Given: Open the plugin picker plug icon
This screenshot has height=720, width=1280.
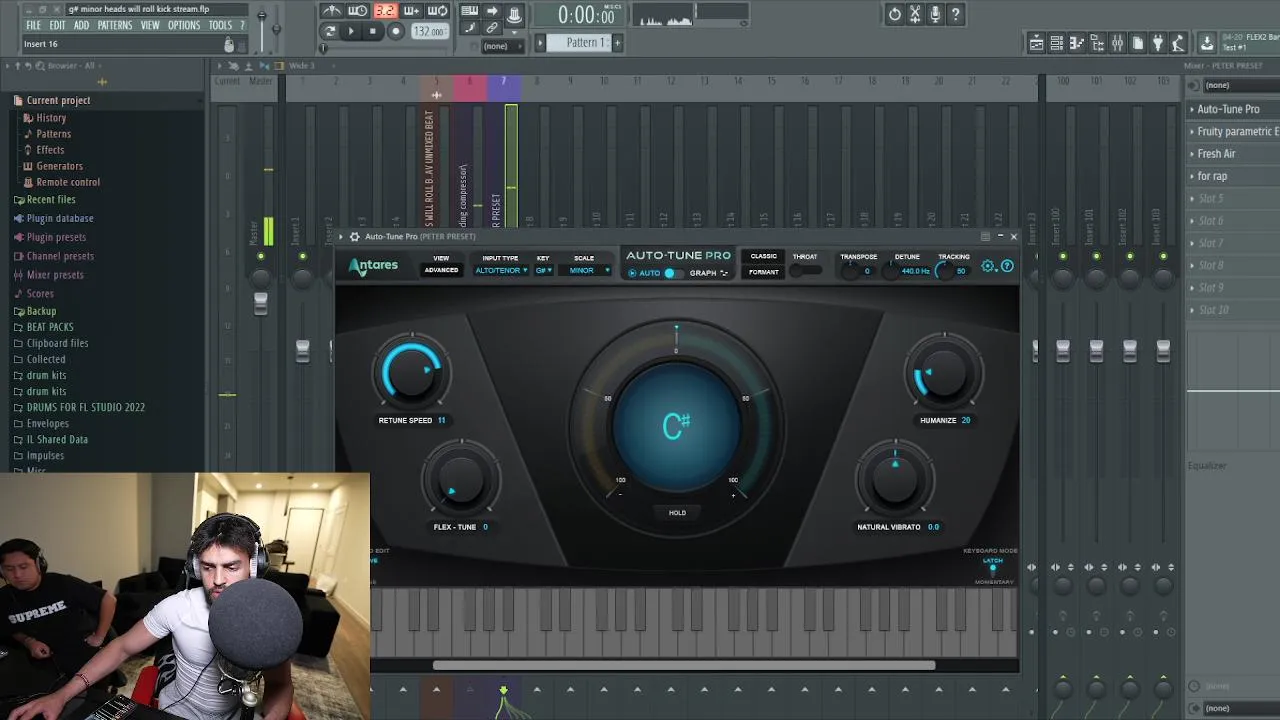Looking at the screenshot, I should (1158, 43).
